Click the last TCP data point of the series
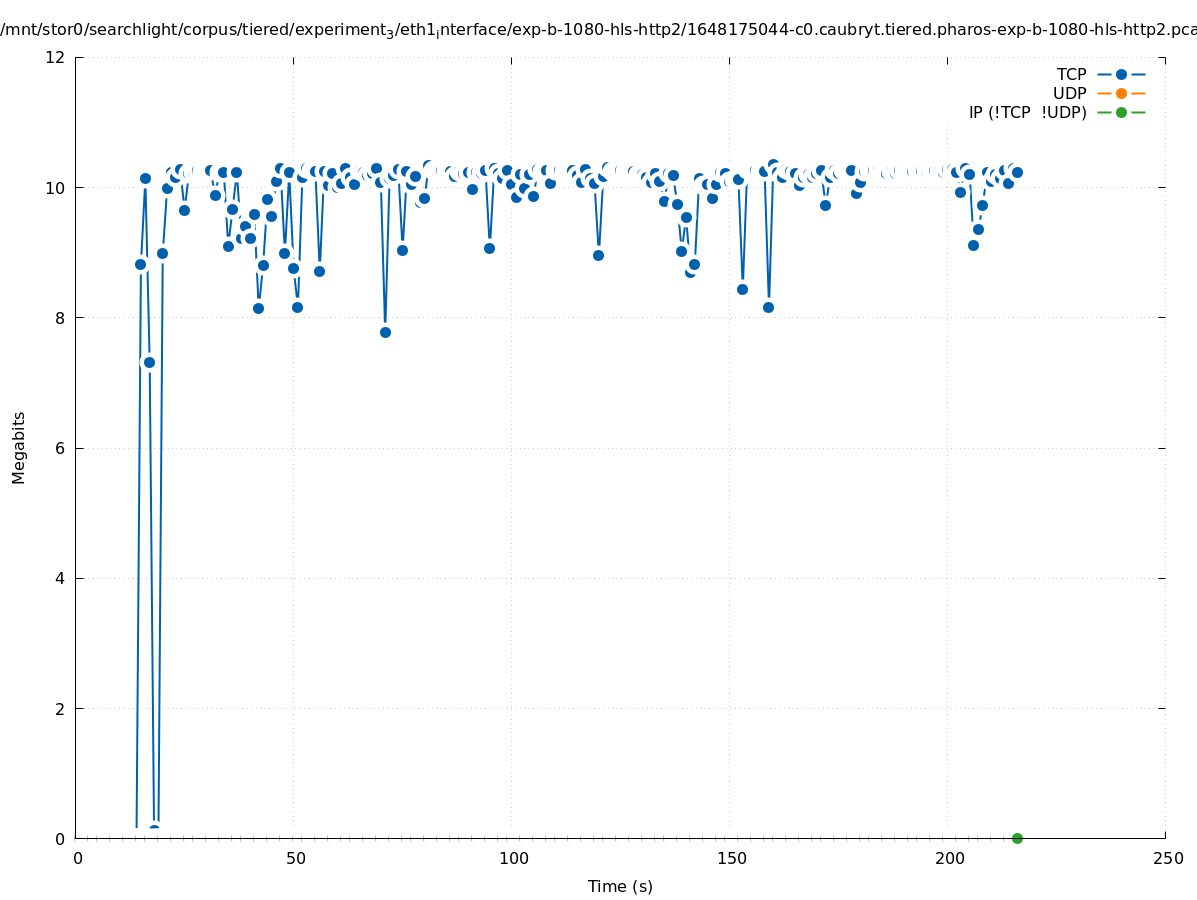The height and width of the screenshot is (900, 1197). [x=1017, y=172]
